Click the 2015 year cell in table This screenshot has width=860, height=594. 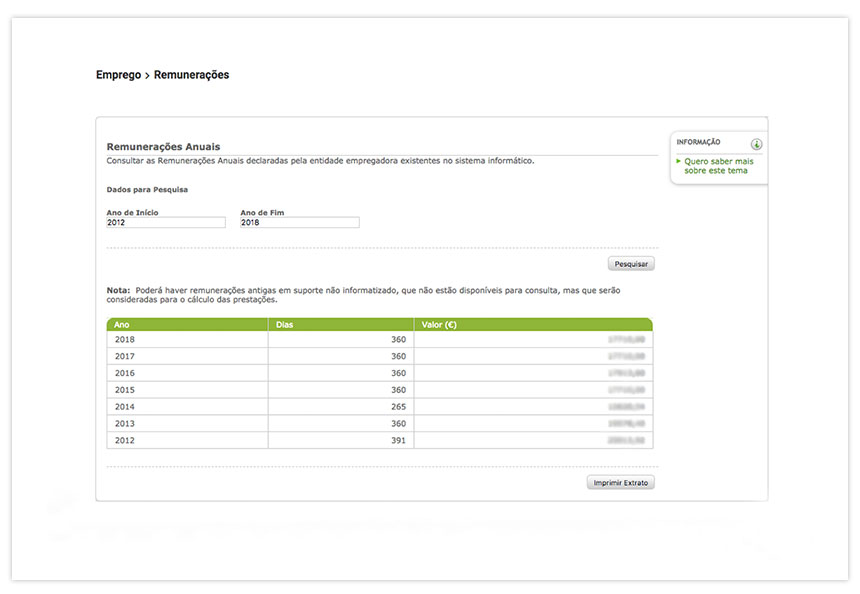click(x=125, y=390)
